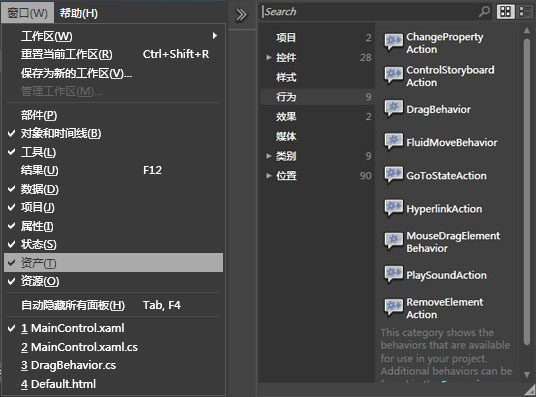Open the 窗口(W) menu

click(28, 13)
